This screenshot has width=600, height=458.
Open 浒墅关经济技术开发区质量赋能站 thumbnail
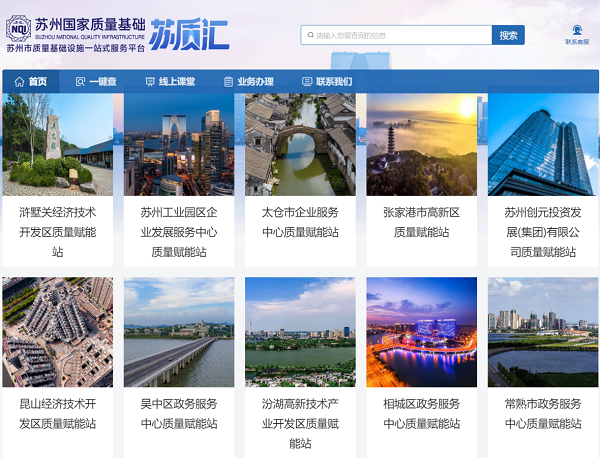point(58,145)
